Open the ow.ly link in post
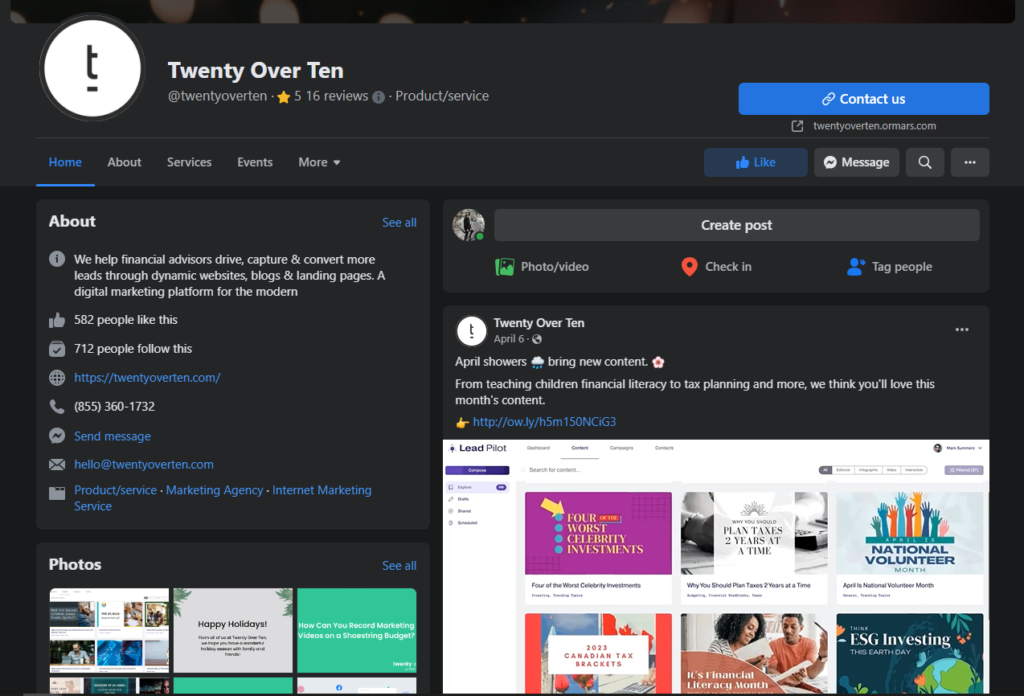 click(x=544, y=422)
